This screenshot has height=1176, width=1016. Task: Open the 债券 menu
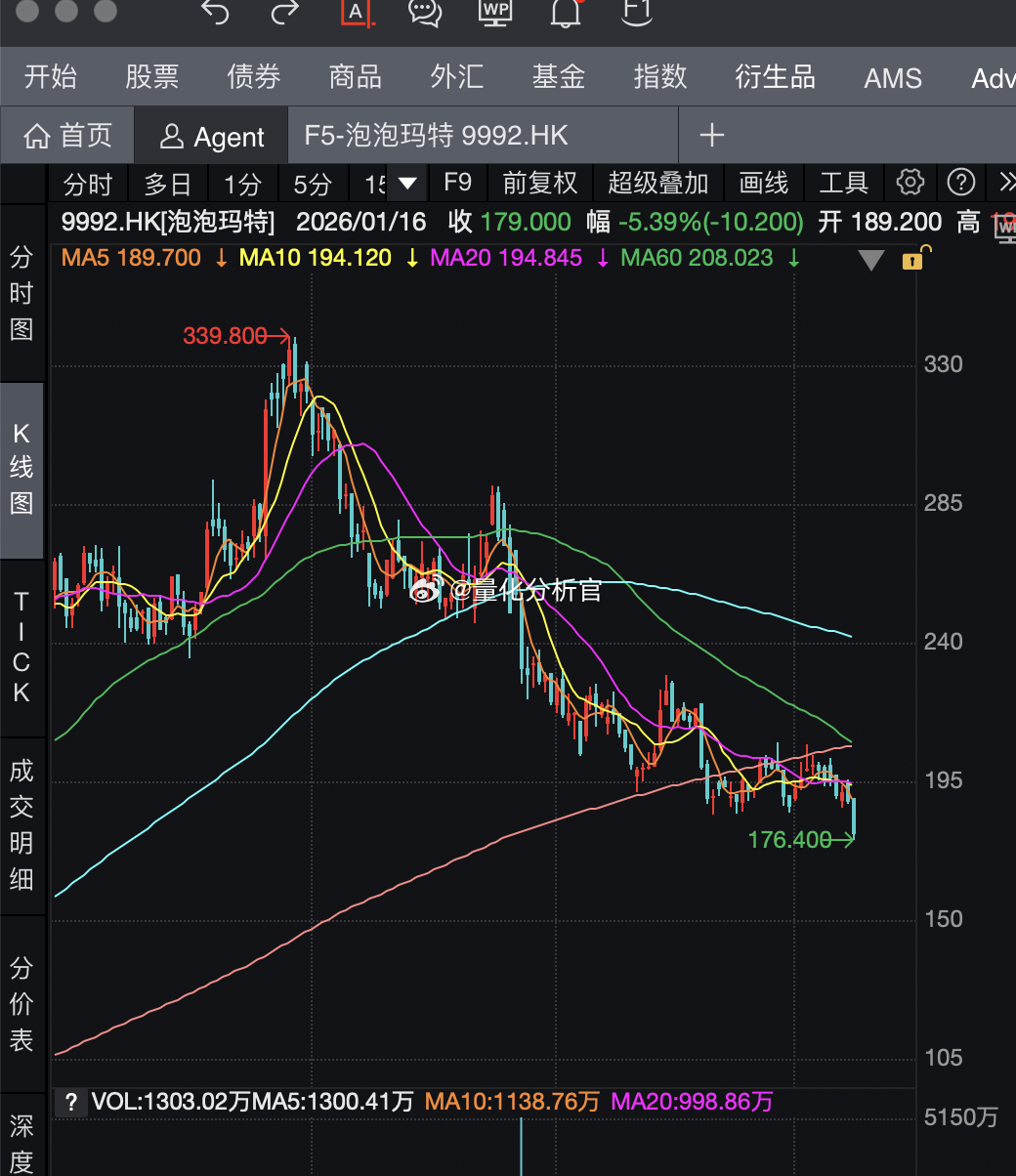click(254, 77)
